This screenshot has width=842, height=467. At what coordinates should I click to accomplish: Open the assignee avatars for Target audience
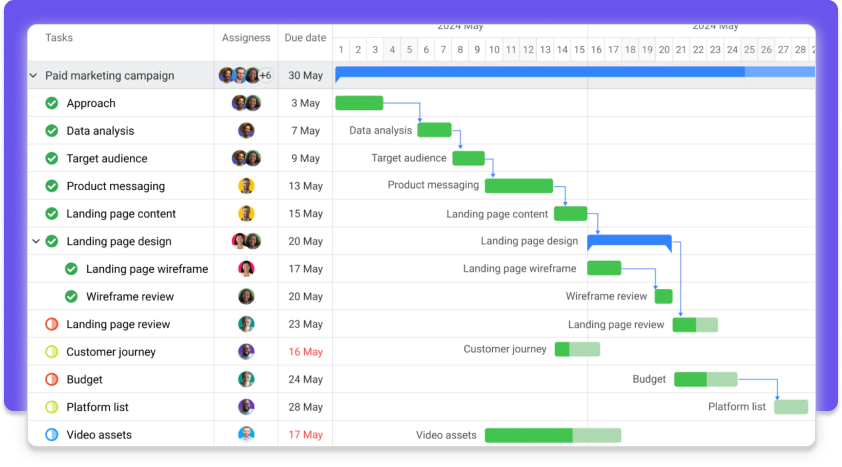246,158
